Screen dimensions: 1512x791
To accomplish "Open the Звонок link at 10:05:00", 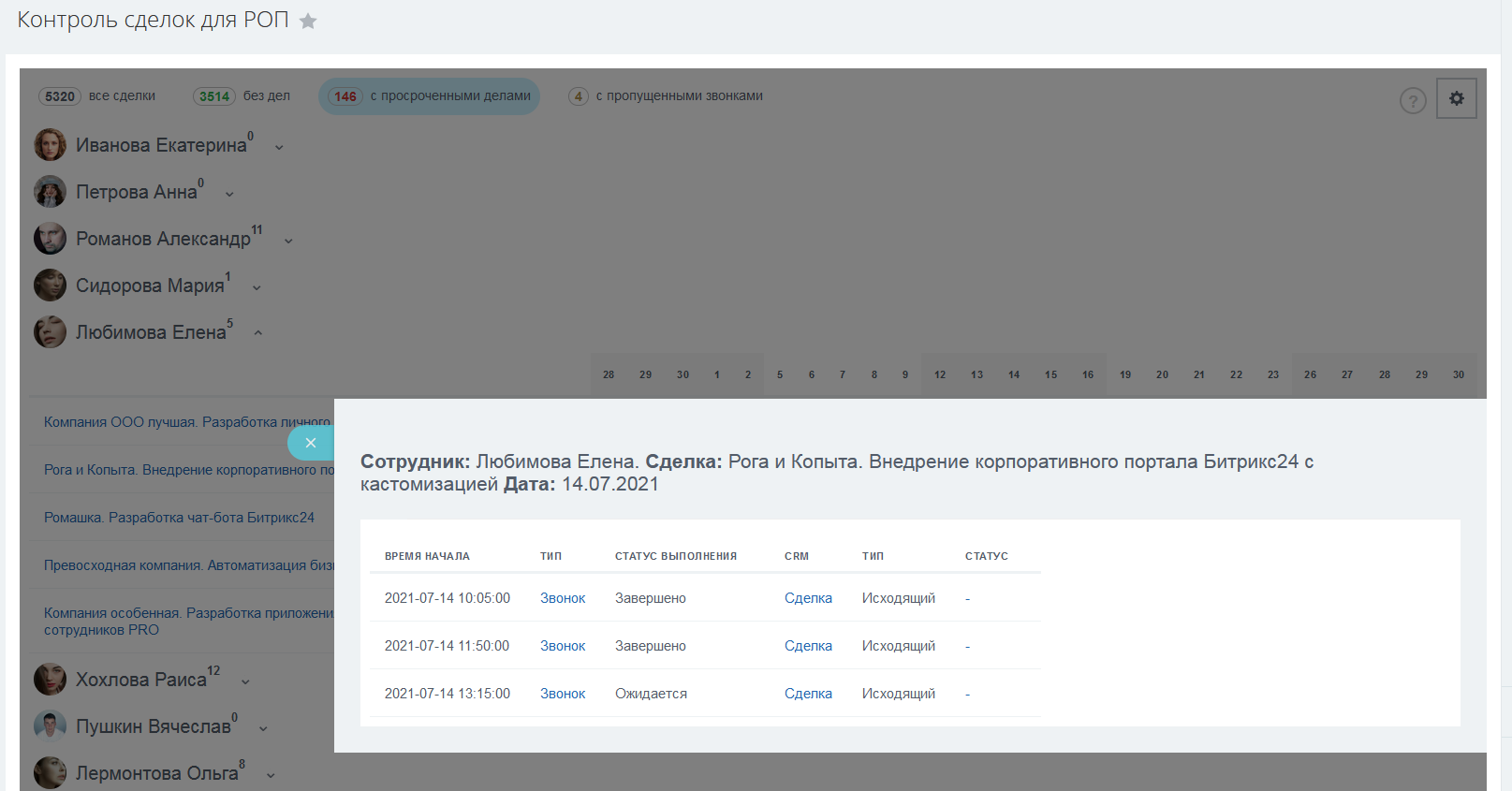I will click(563, 598).
